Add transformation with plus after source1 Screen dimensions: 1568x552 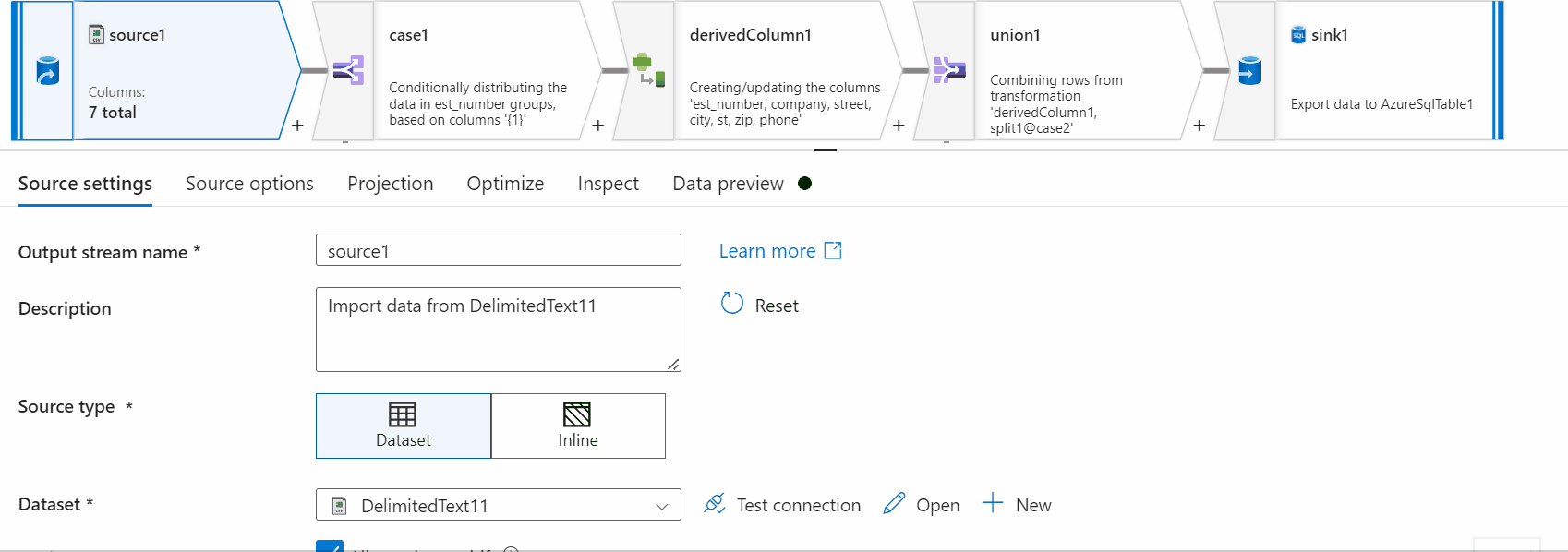coord(297,126)
